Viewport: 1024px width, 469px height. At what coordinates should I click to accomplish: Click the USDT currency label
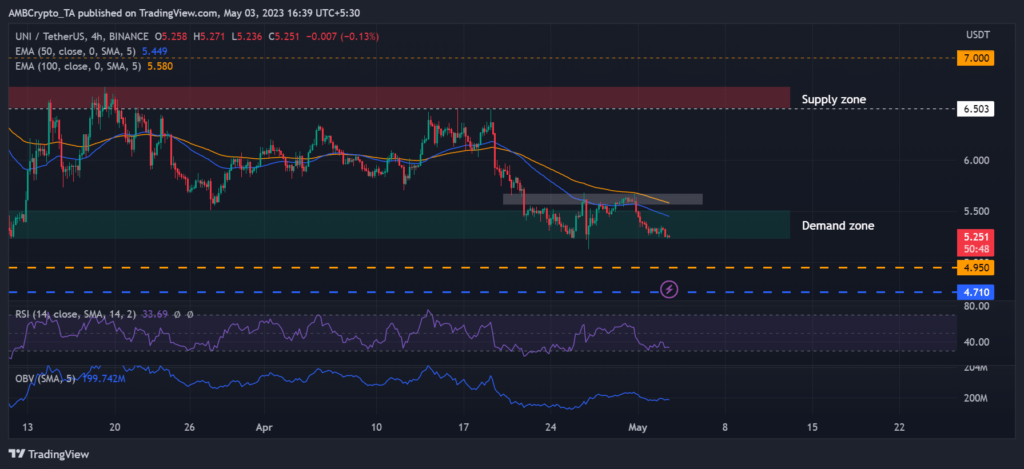coord(976,33)
